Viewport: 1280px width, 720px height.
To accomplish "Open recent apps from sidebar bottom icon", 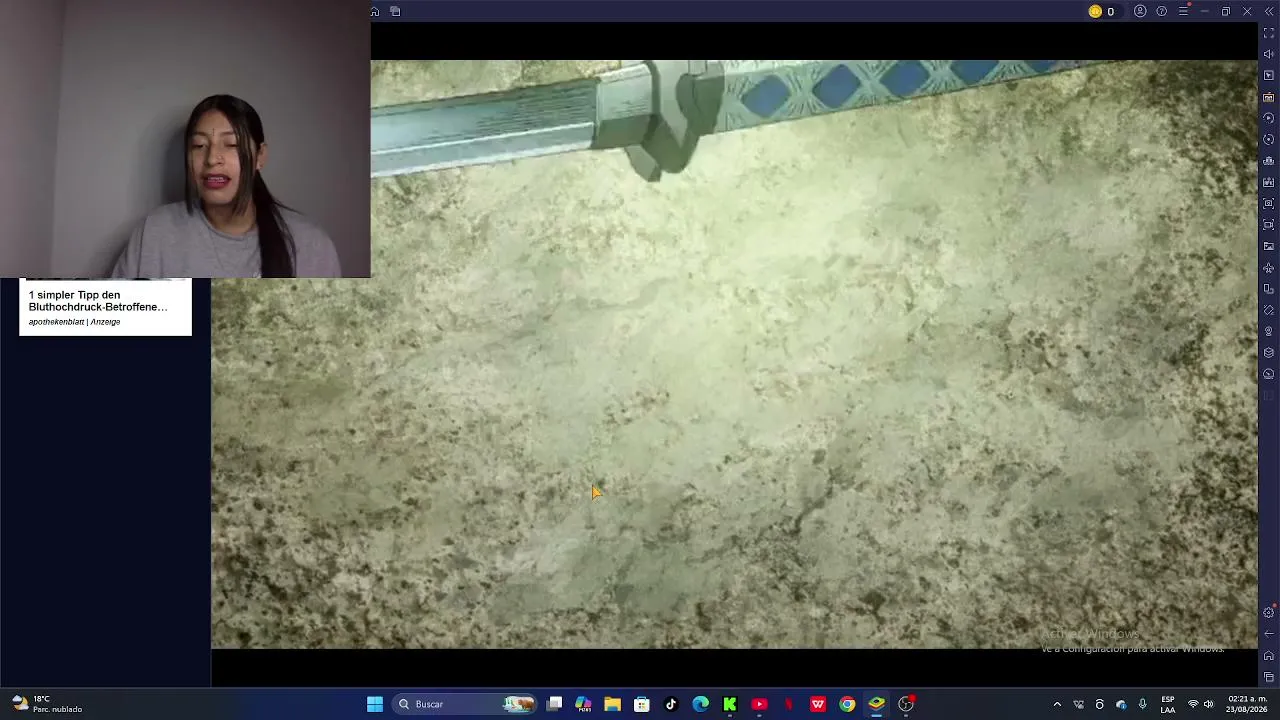I will pyautogui.click(x=1269, y=677).
